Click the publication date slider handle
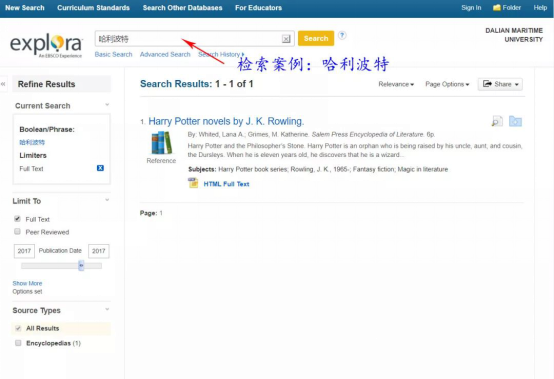 pyautogui.click(x=81, y=265)
